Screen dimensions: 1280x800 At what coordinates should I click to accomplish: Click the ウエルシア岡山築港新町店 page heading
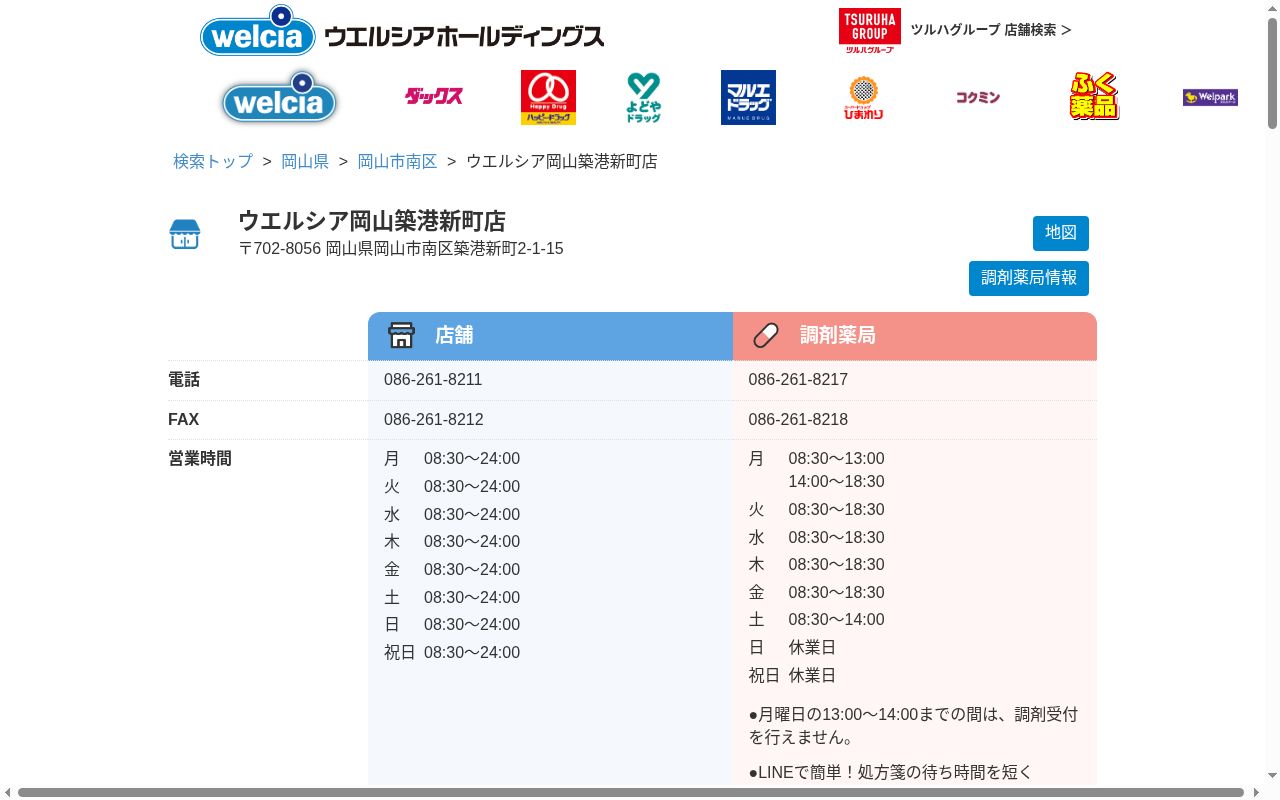click(372, 221)
